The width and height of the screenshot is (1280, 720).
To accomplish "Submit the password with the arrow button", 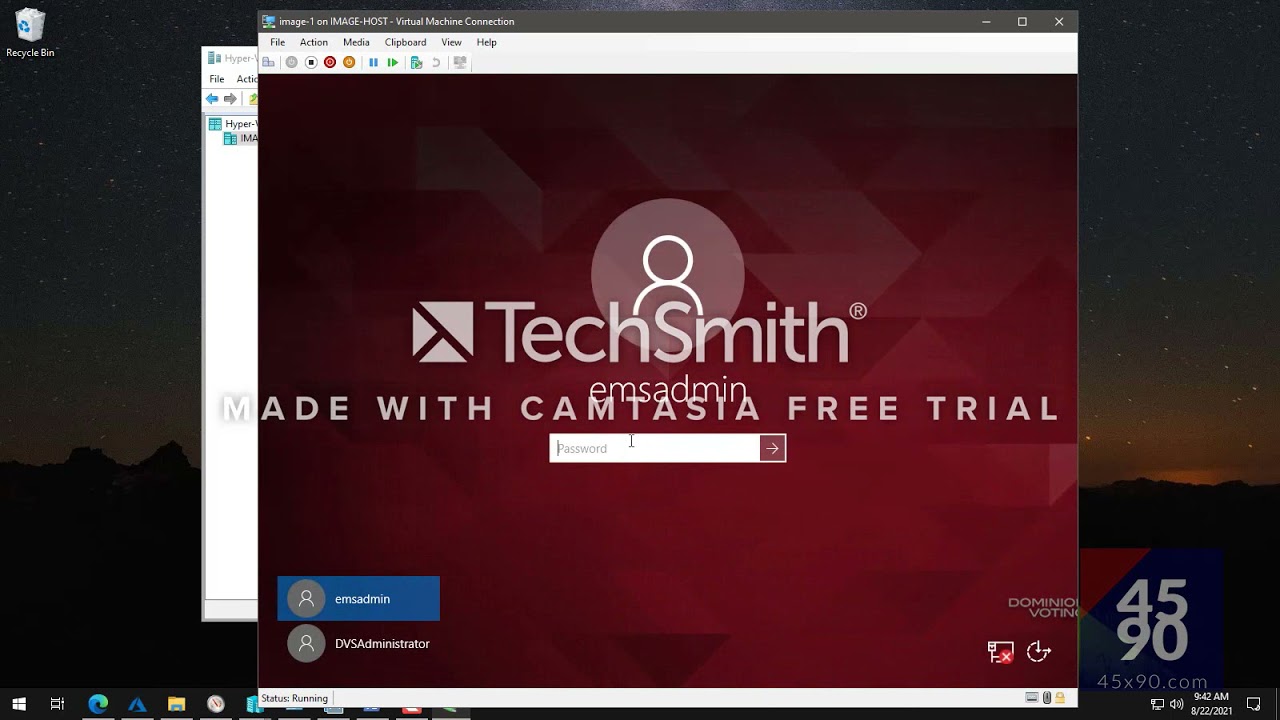I will point(772,448).
